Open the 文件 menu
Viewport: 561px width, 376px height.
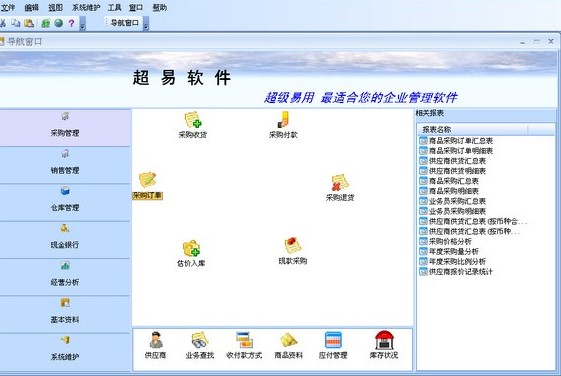(x=7, y=8)
